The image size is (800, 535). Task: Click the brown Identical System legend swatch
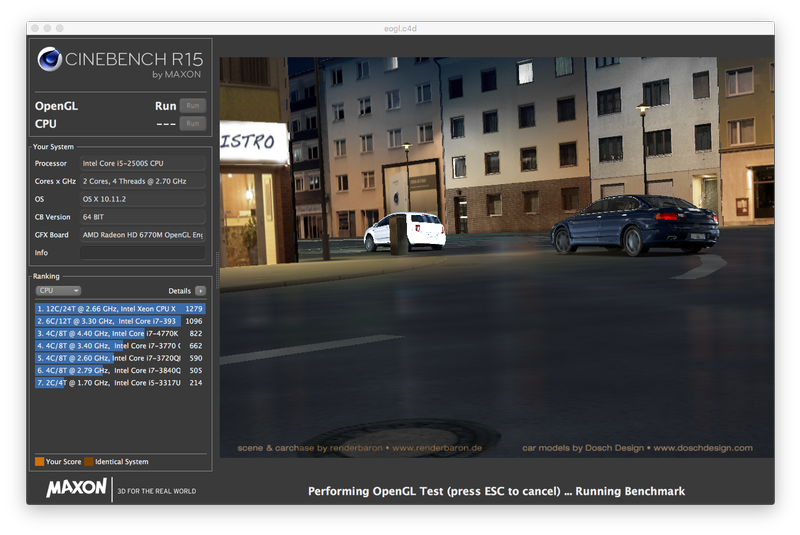(x=90, y=462)
